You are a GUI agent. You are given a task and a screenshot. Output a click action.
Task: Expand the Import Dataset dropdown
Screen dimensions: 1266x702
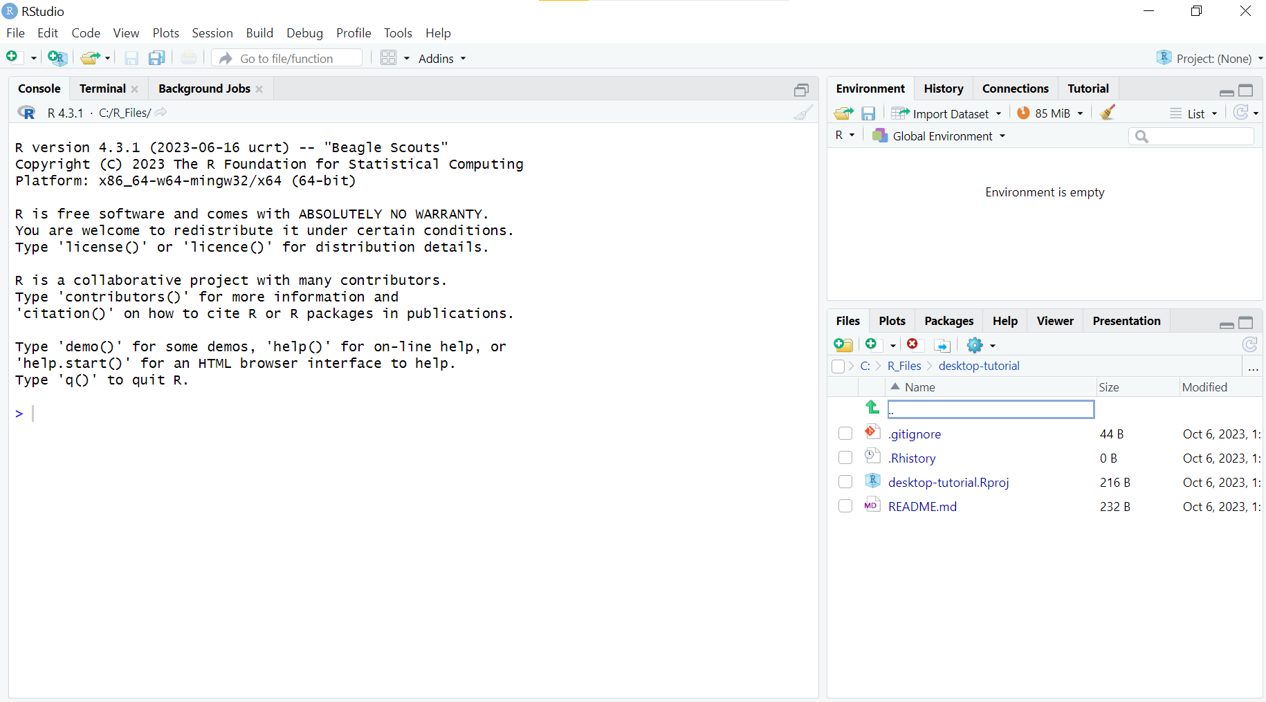(946, 113)
